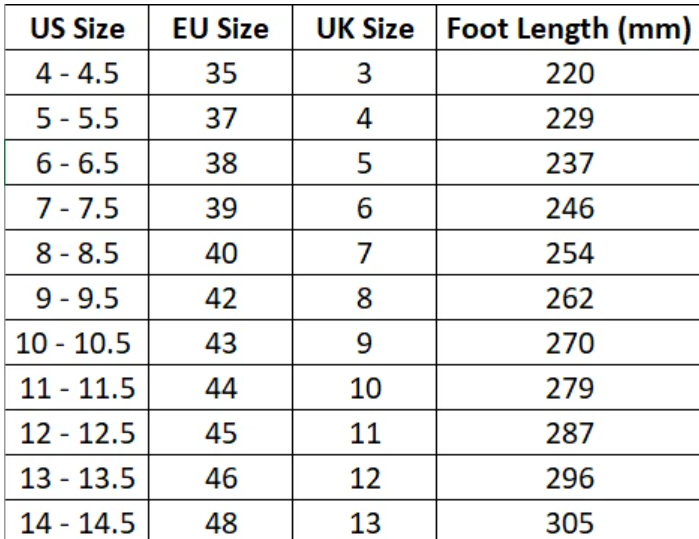Click the cell containing 4 - 4.5
This screenshot has width=699, height=539.
(x=77, y=72)
